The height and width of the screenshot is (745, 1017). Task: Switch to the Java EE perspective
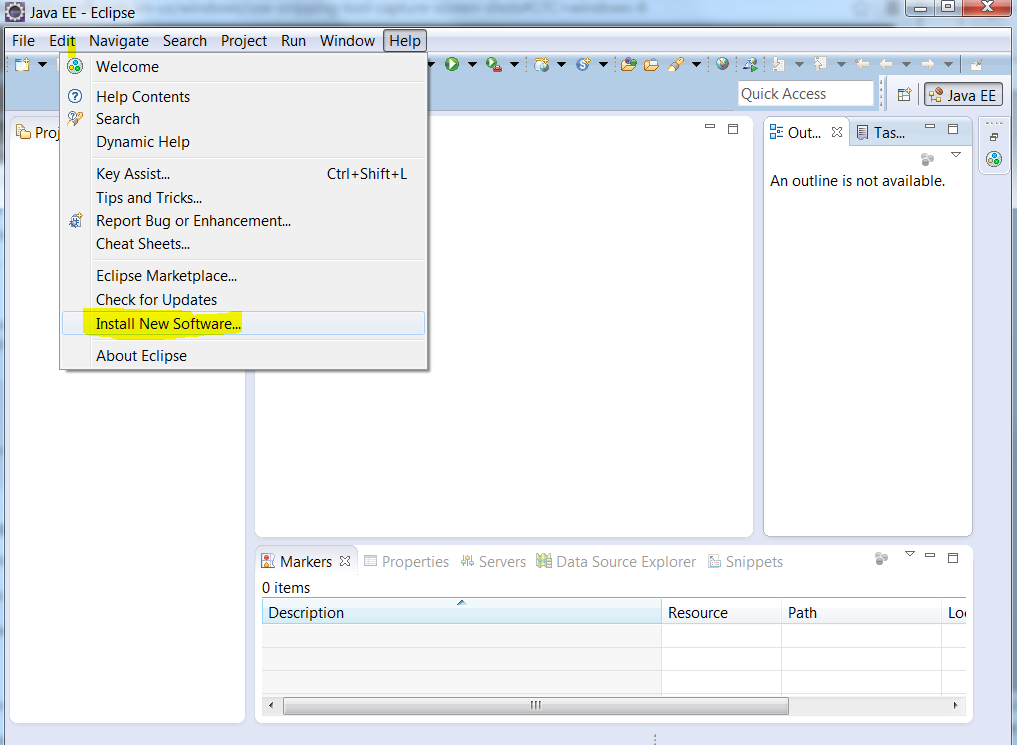click(962, 95)
